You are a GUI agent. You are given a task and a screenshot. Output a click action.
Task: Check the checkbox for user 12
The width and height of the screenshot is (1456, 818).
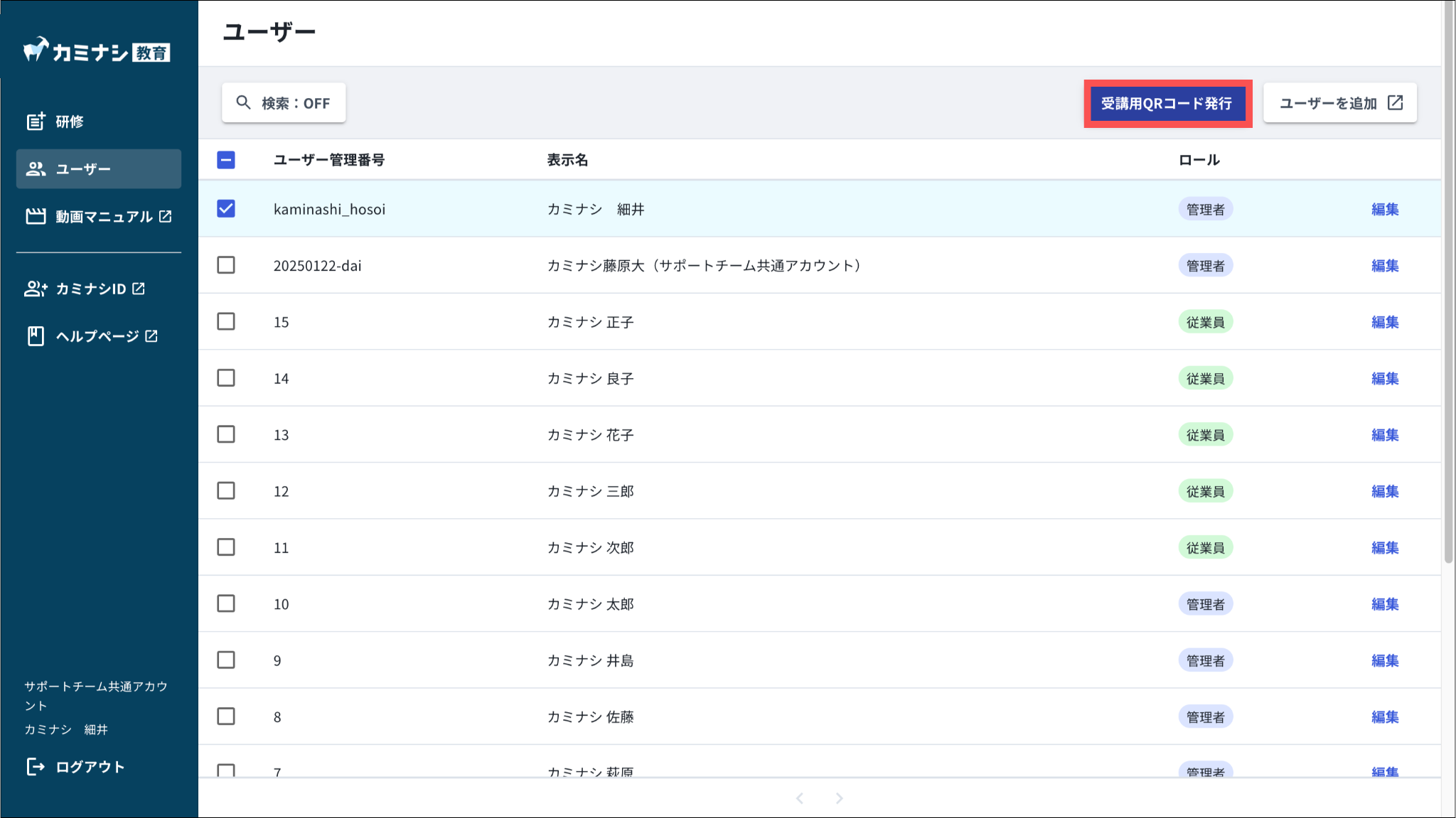click(x=226, y=490)
